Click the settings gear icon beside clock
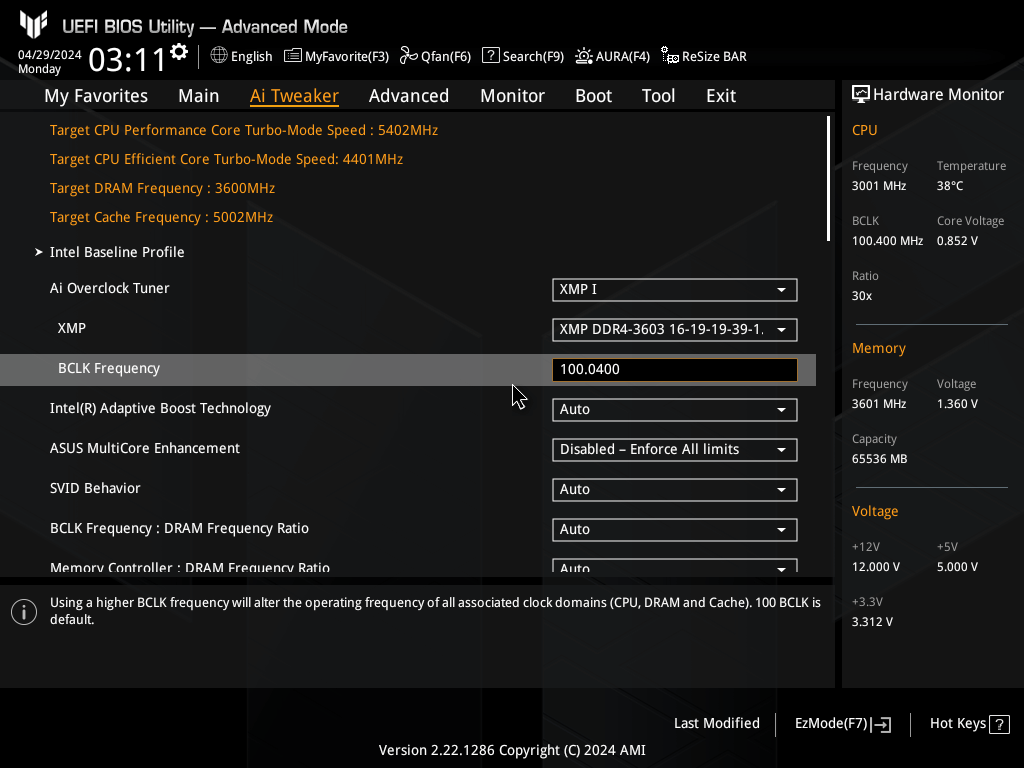The height and width of the screenshot is (768, 1024). [179, 51]
